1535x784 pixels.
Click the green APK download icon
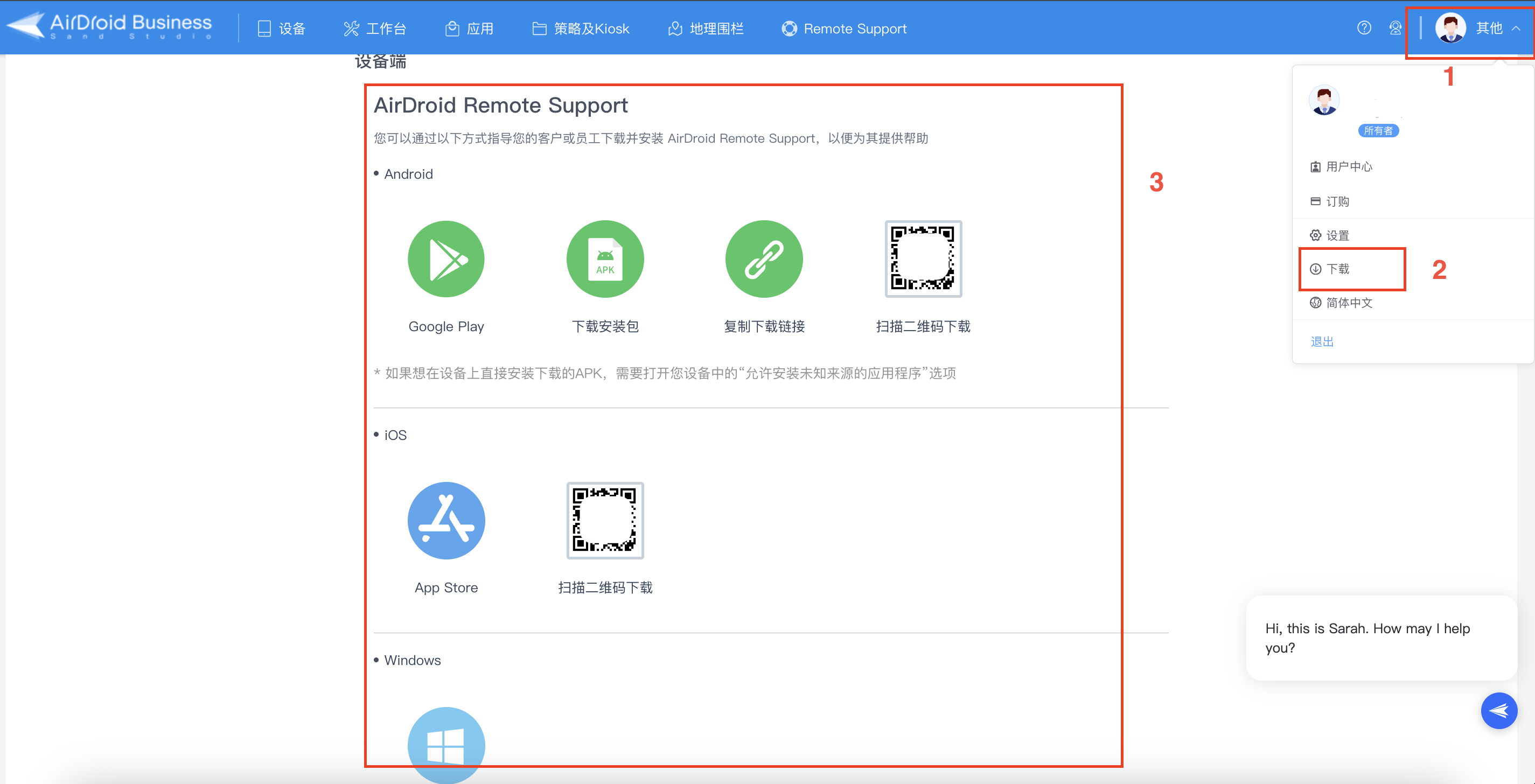coord(605,258)
